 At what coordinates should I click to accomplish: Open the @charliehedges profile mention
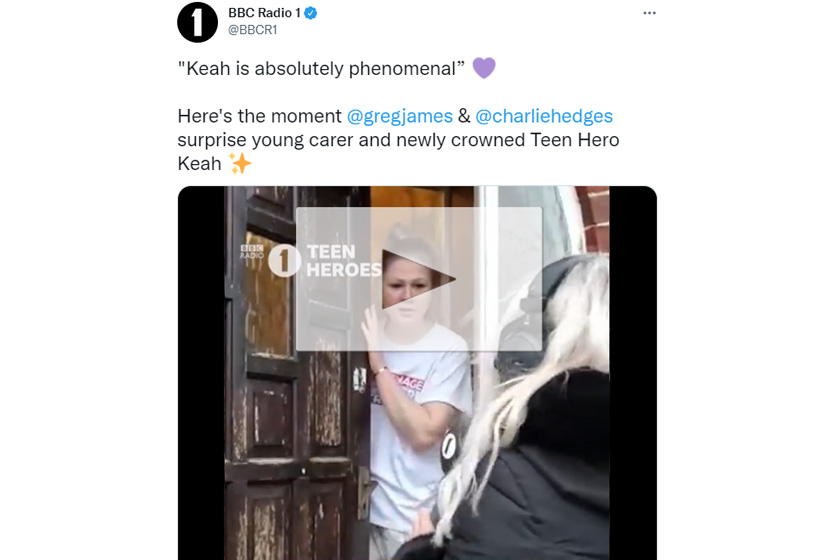[544, 116]
